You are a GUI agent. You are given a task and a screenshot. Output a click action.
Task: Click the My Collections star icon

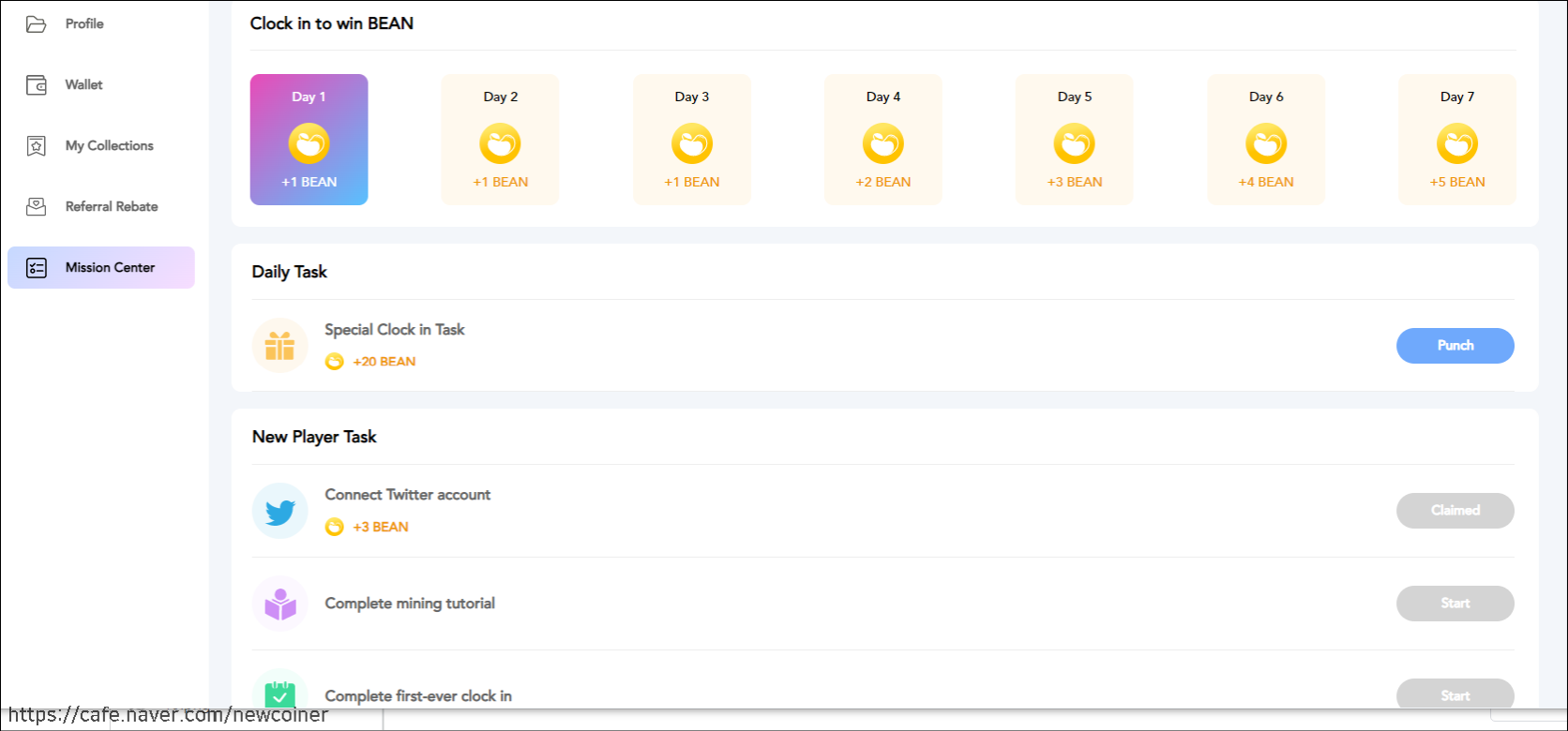pyautogui.click(x=36, y=146)
